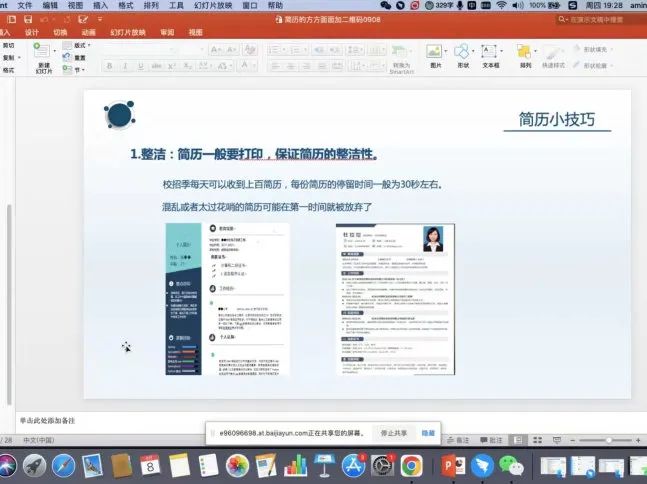Viewport: 647px width, 484px height.
Task: Click the 隐藏 (Hide) link in sharing bar
Action: pyautogui.click(x=428, y=433)
